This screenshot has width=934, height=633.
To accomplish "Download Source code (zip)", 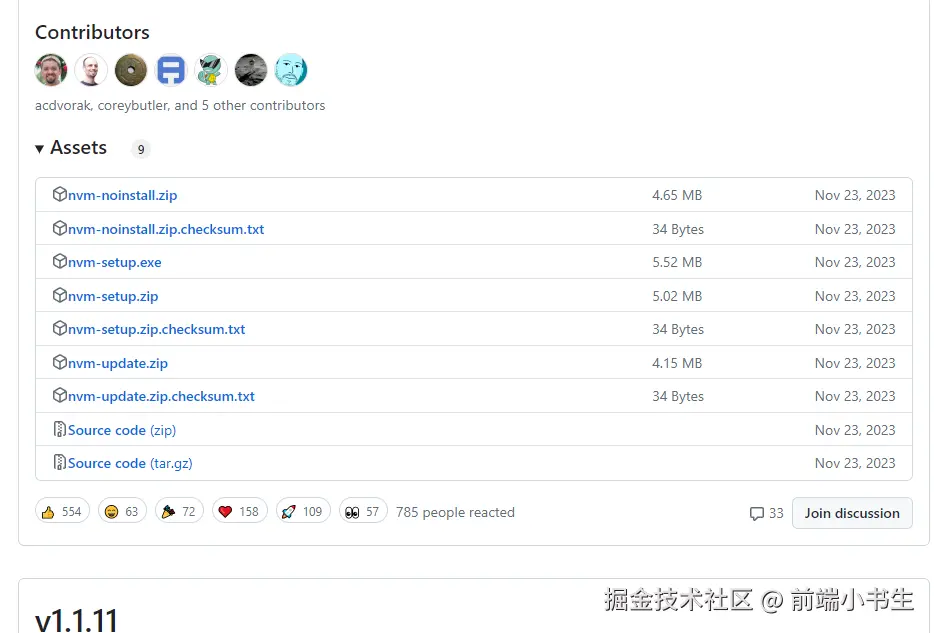I will pyautogui.click(x=122, y=430).
